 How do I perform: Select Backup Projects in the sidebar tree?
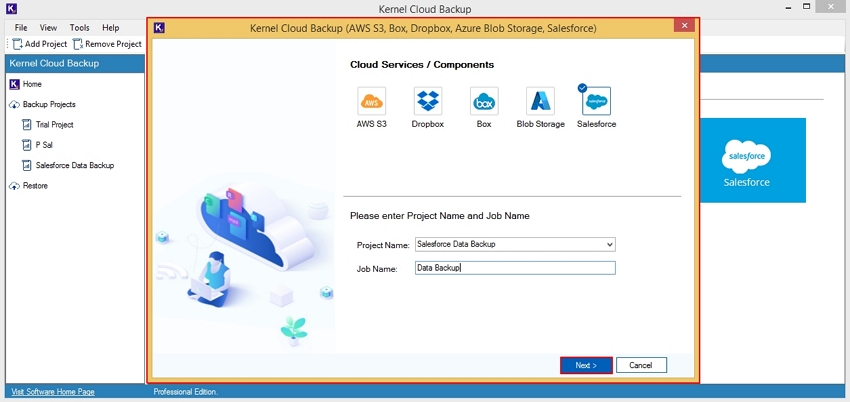(49, 105)
